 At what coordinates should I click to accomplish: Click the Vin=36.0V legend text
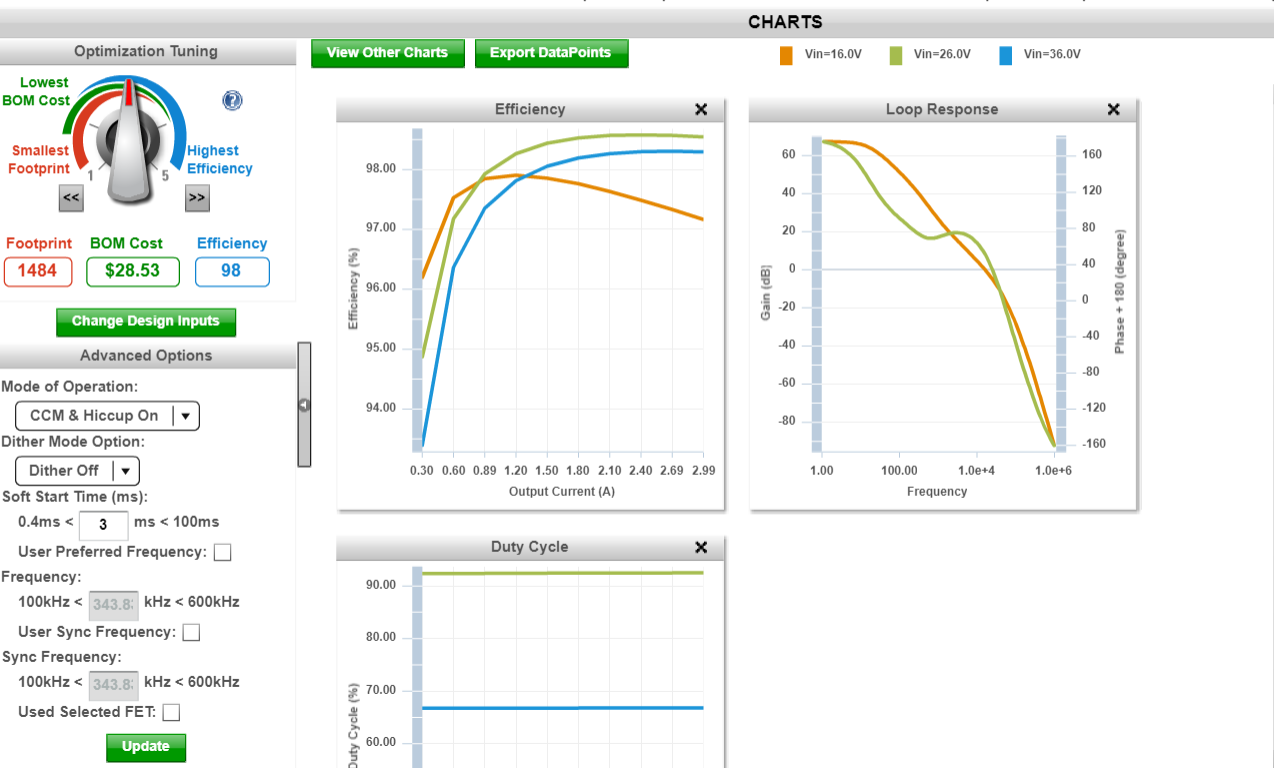(x=1052, y=55)
